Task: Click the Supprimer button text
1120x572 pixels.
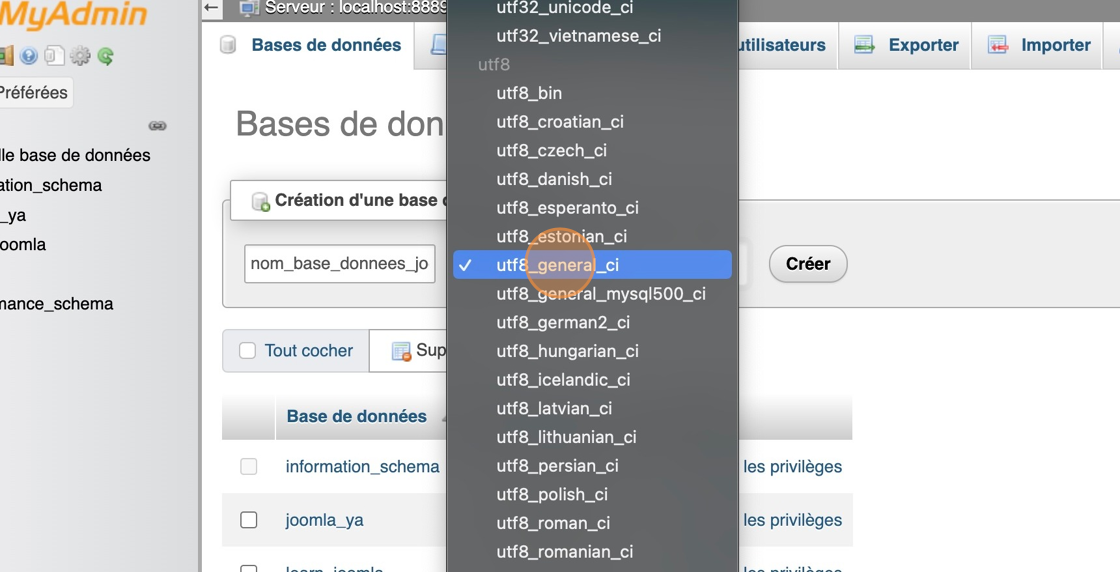Action: coord(431,351)
